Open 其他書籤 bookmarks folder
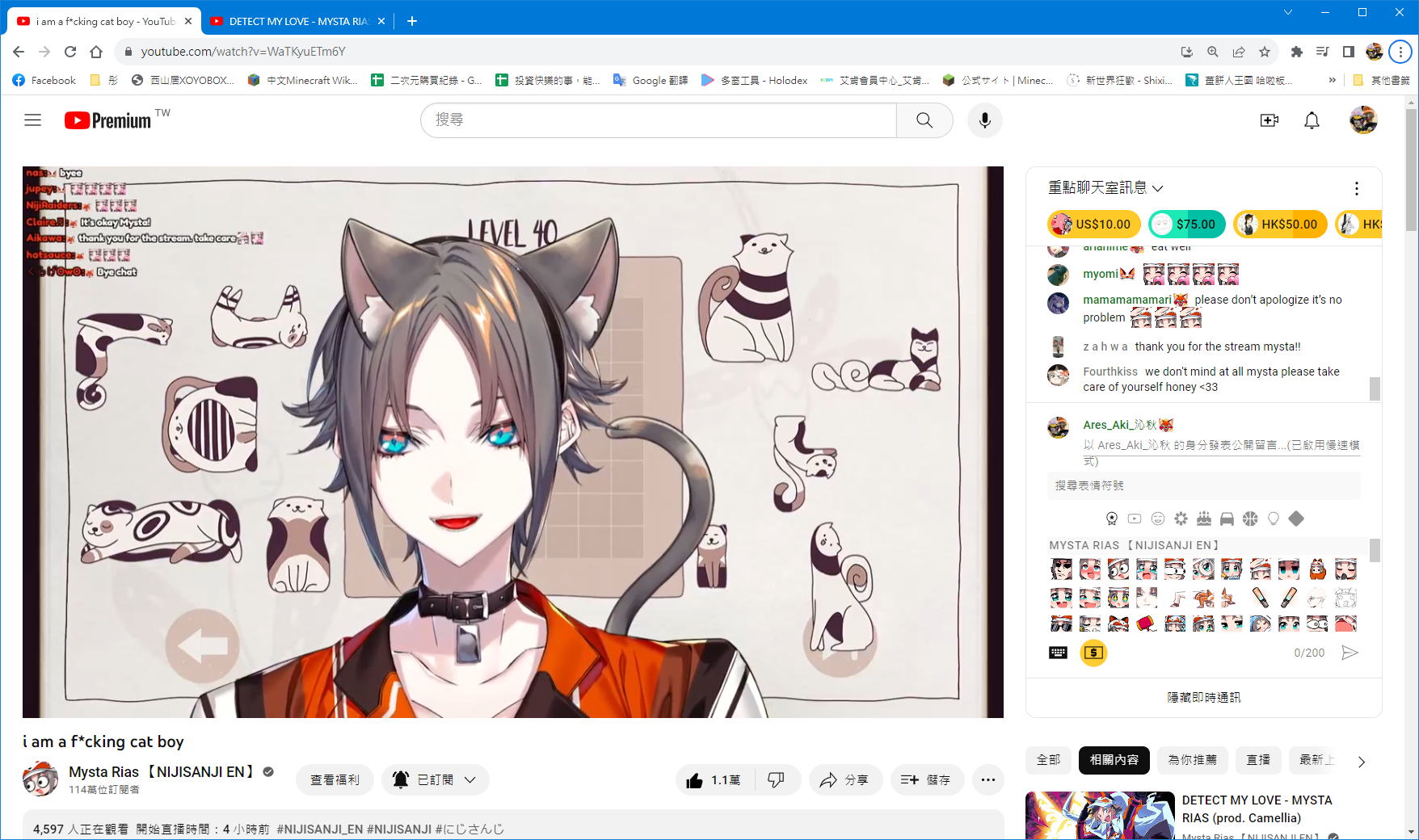 1381,80
